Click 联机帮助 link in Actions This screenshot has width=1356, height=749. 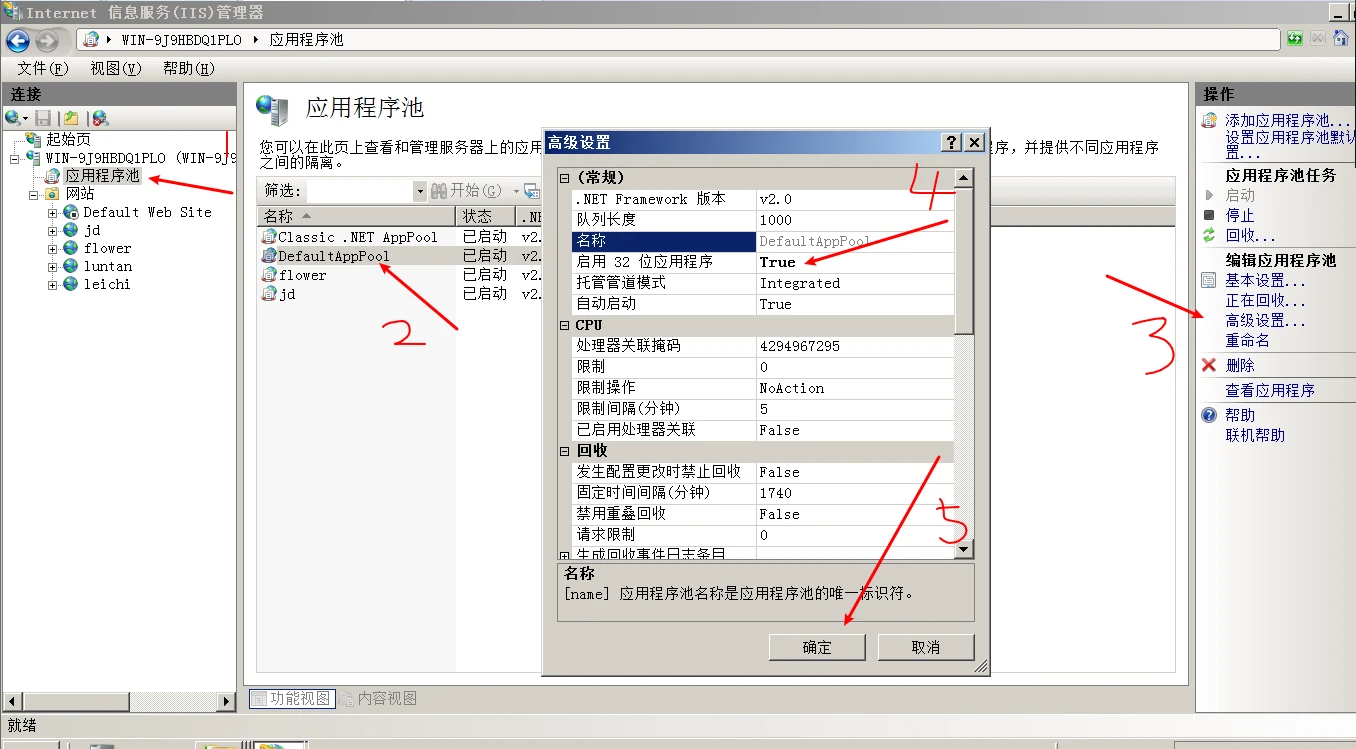pyautogui.click(x=1255, y=435)
